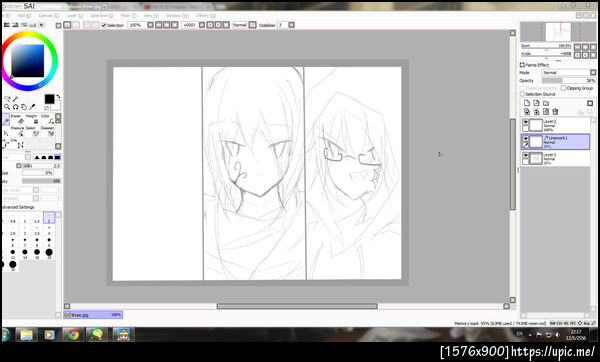
Task: Select brush size preset 3.5
Action: point(37,230)
